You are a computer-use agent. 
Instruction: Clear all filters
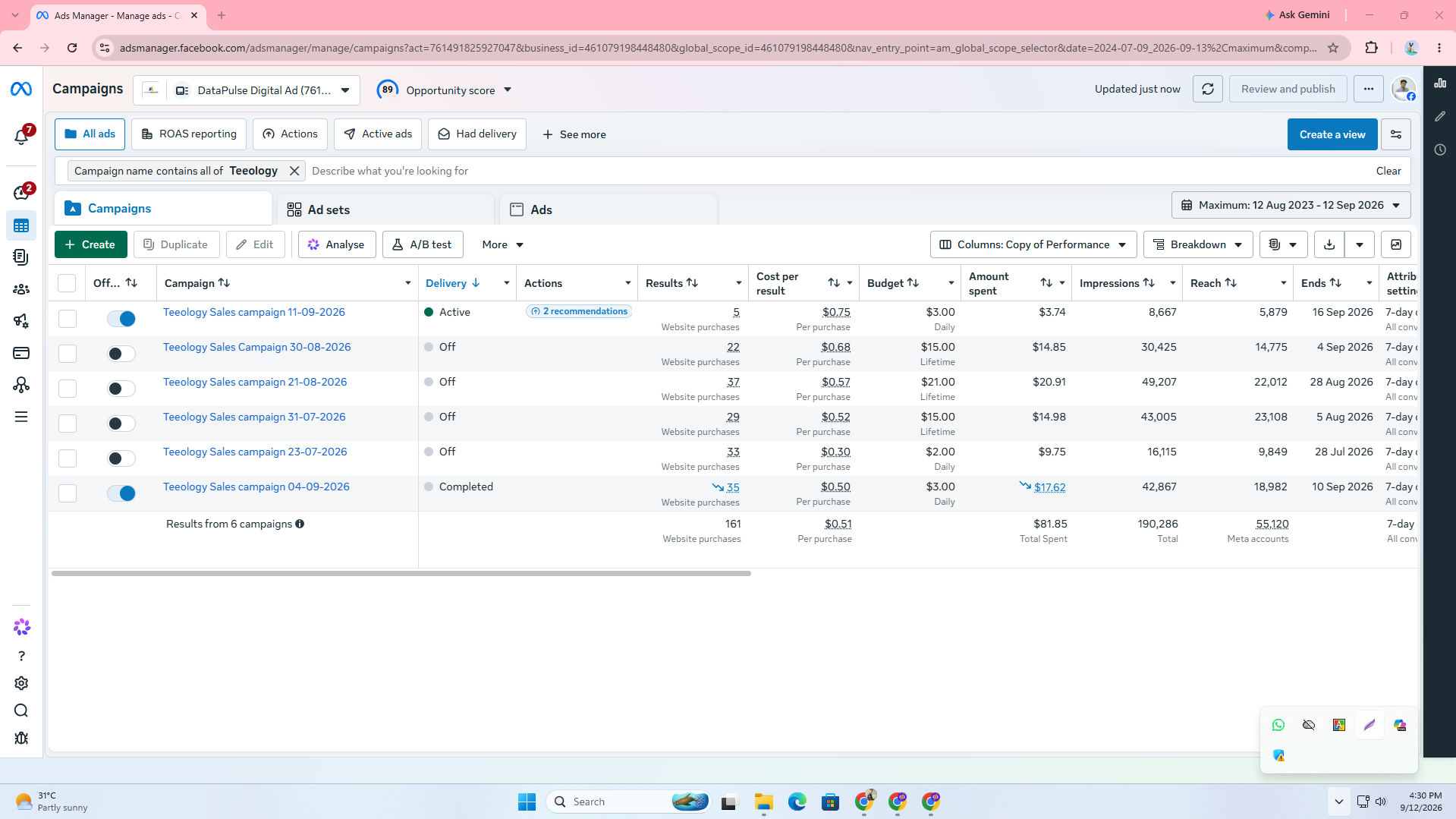point(1388,171)
